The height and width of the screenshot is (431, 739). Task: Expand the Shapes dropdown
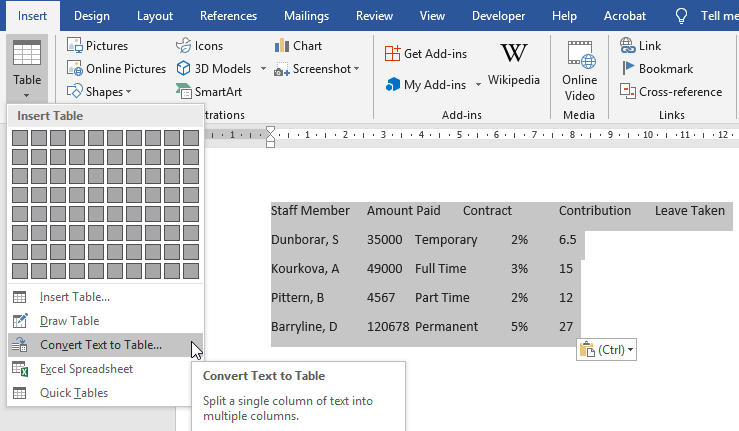[128, 92]
